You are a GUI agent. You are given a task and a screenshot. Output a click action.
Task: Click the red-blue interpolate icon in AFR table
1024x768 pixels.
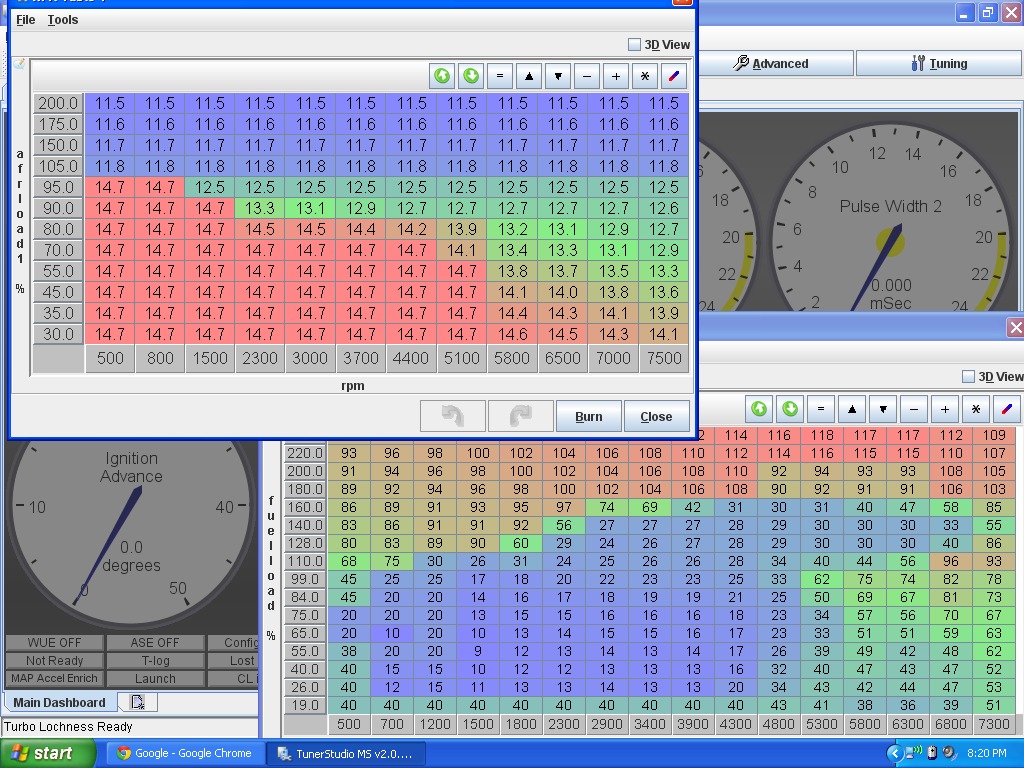tap(674, 76)
